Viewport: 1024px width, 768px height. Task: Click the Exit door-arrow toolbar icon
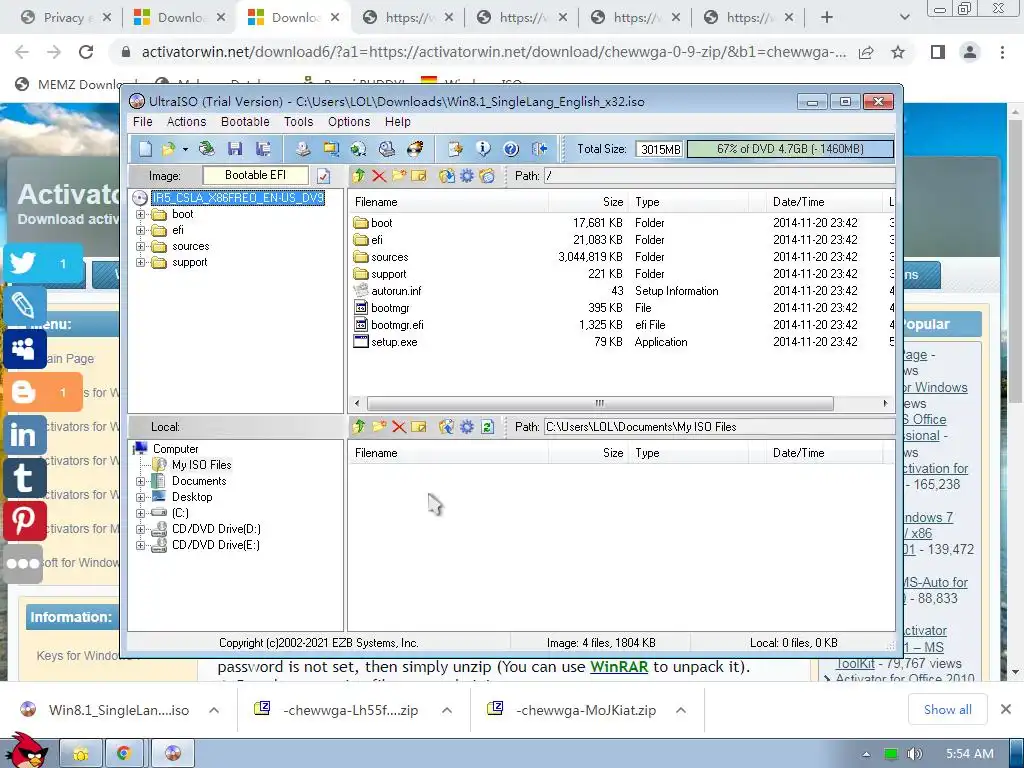click(x=539, y=149)
